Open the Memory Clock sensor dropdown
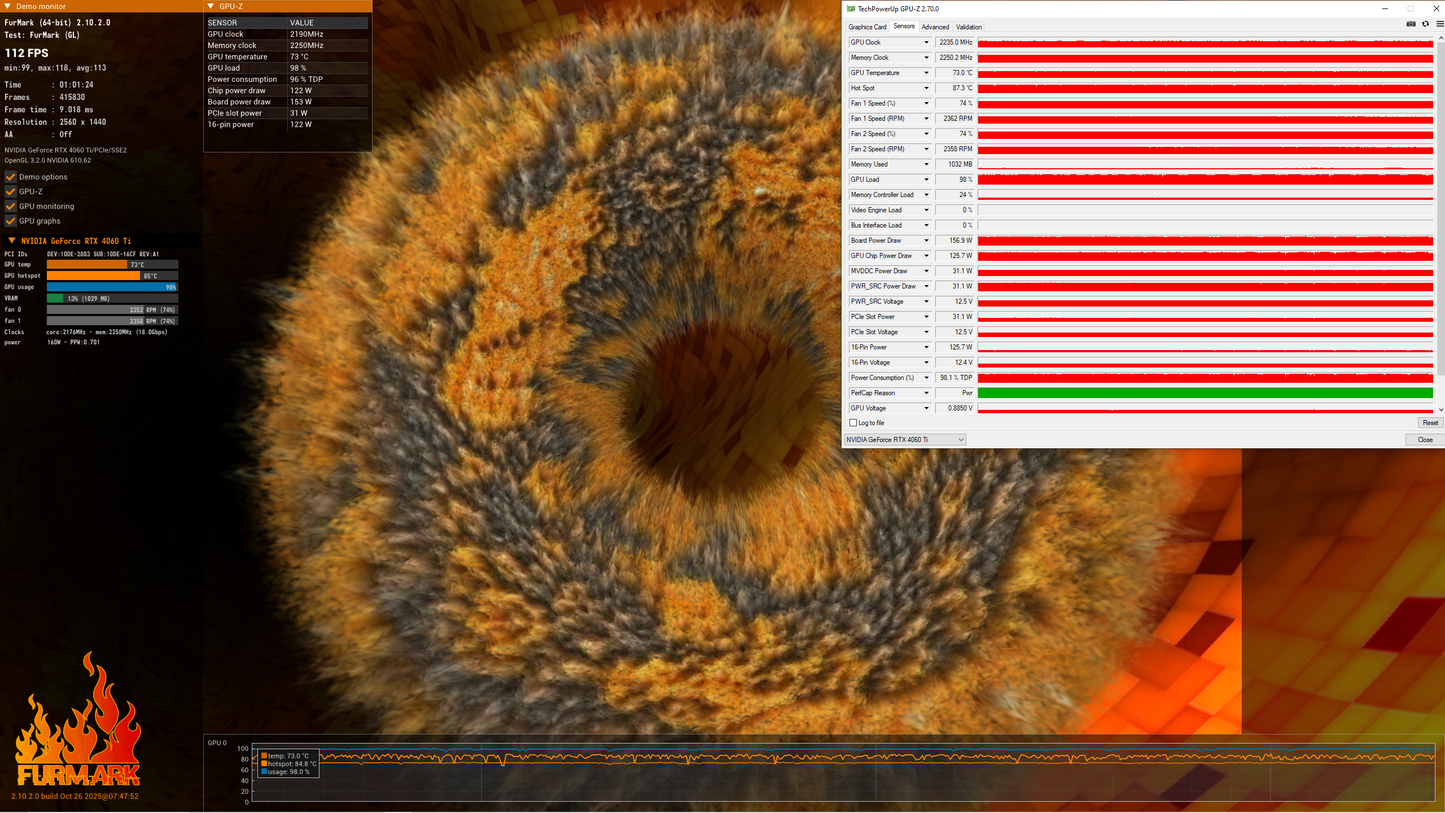This screenshot has width=1445, height=813. (x=927, y=58)
